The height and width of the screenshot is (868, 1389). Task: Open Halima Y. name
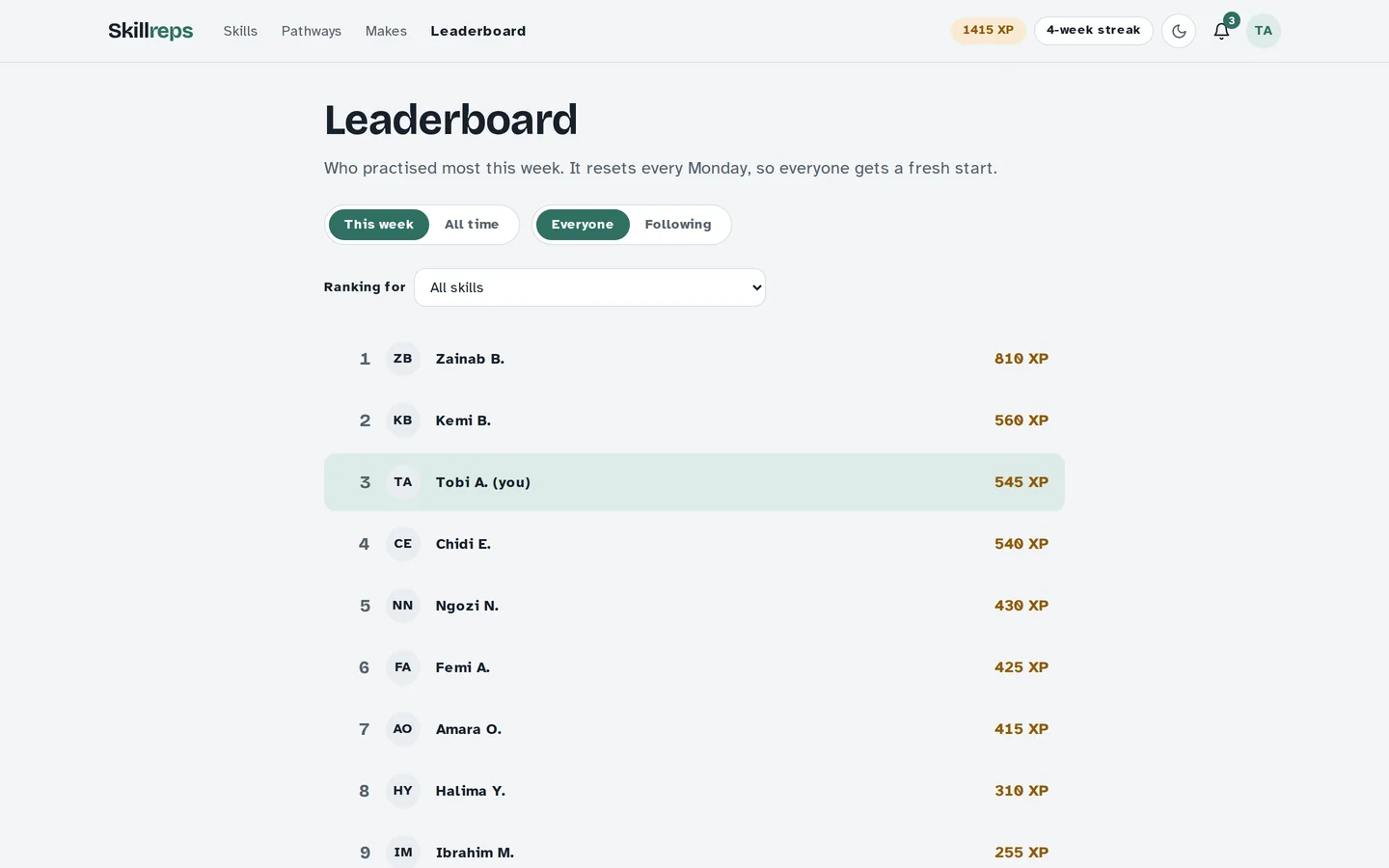point(471,791)
